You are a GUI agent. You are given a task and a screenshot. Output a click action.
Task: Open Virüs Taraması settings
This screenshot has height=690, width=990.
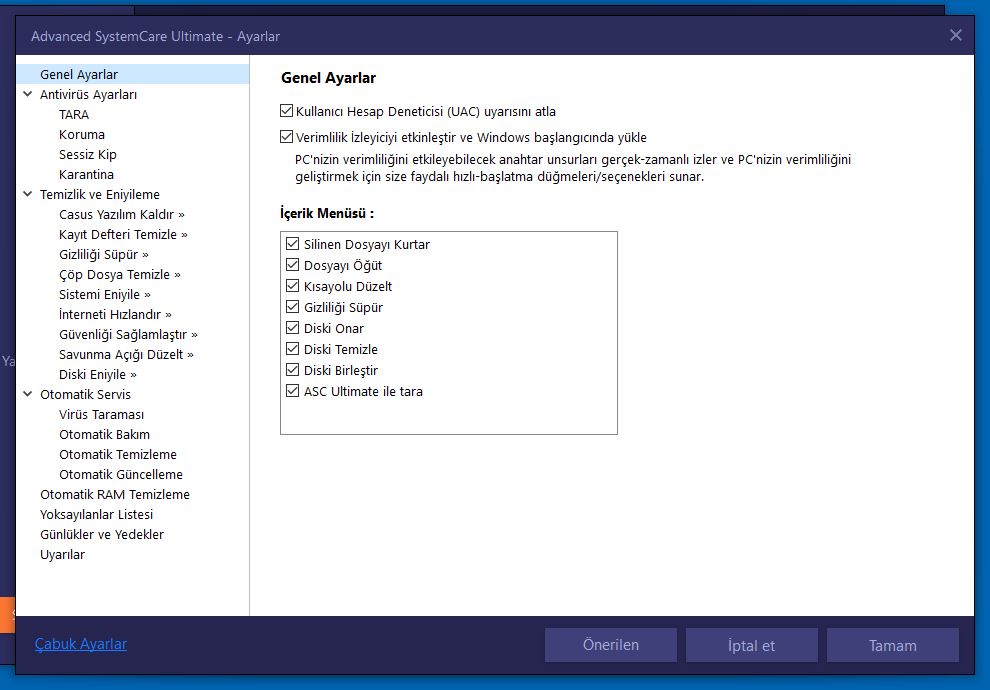tap(101, 415)
